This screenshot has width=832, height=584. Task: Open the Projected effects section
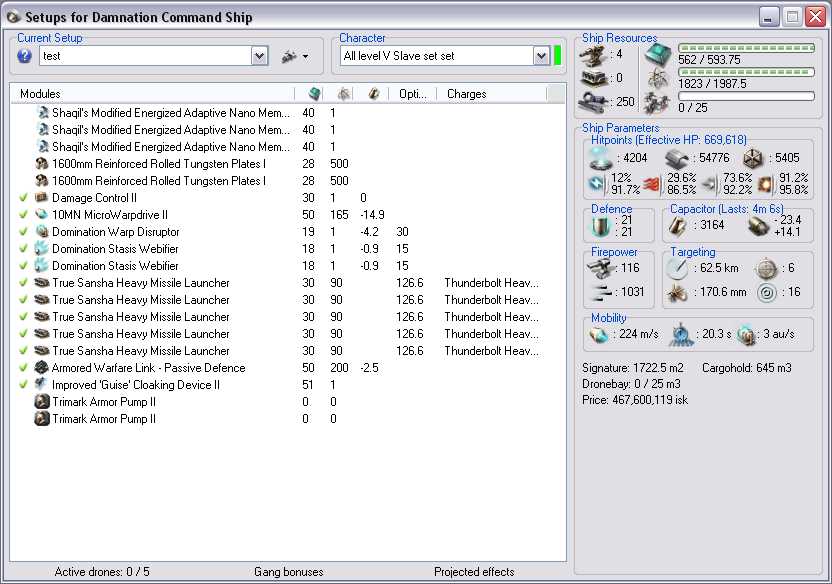pos(474,572)
